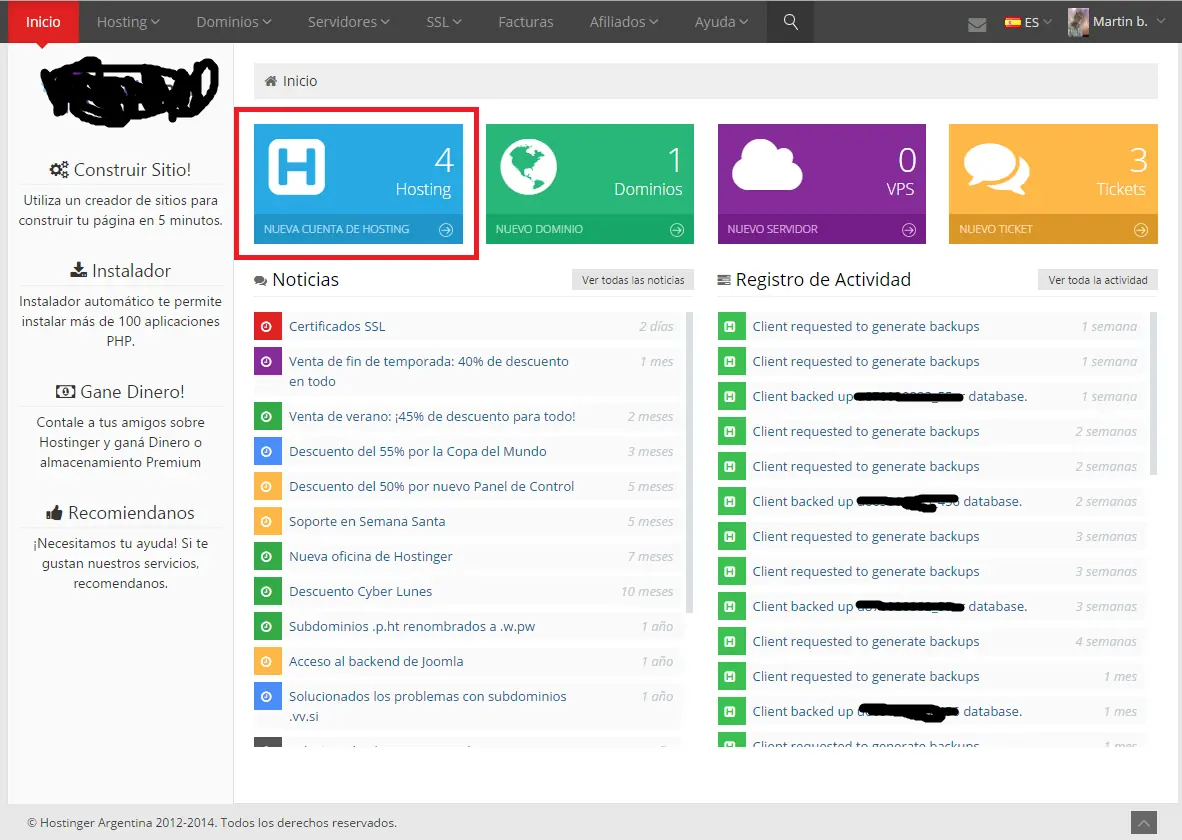Click the Spanish flag icon in the navbar

pos(1012,22)
